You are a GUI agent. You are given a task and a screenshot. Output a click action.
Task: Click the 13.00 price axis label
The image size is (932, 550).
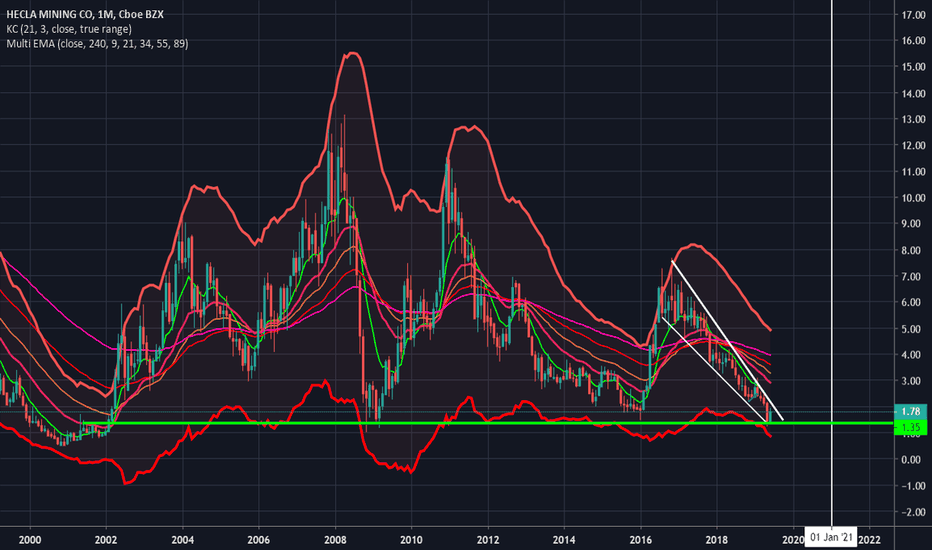click(913, 120)
